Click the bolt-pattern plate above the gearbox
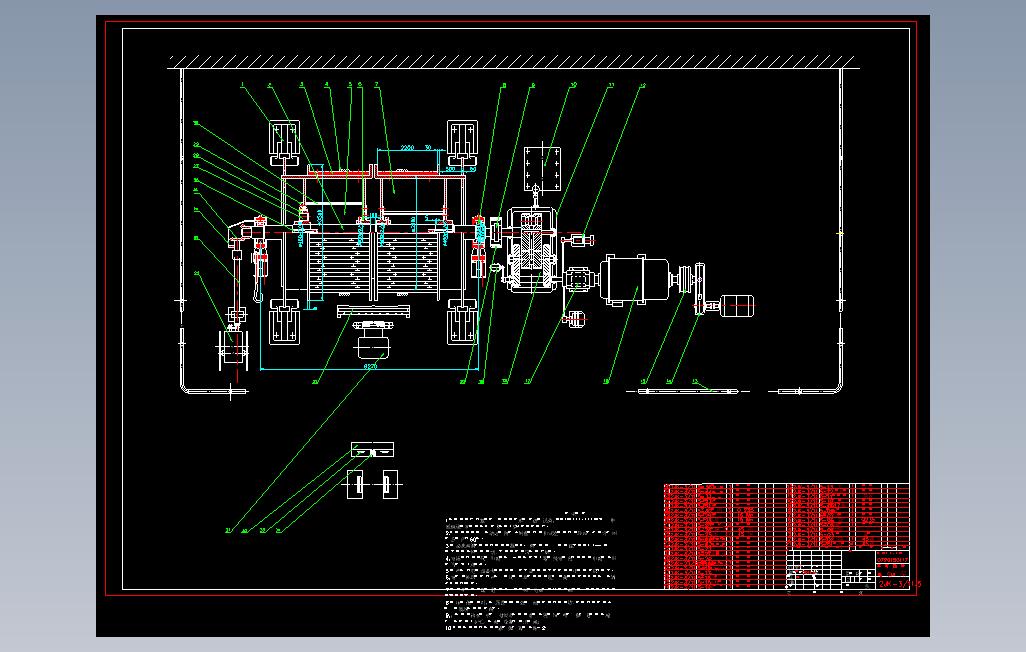 pyautogui.click(x=542, y=168)
